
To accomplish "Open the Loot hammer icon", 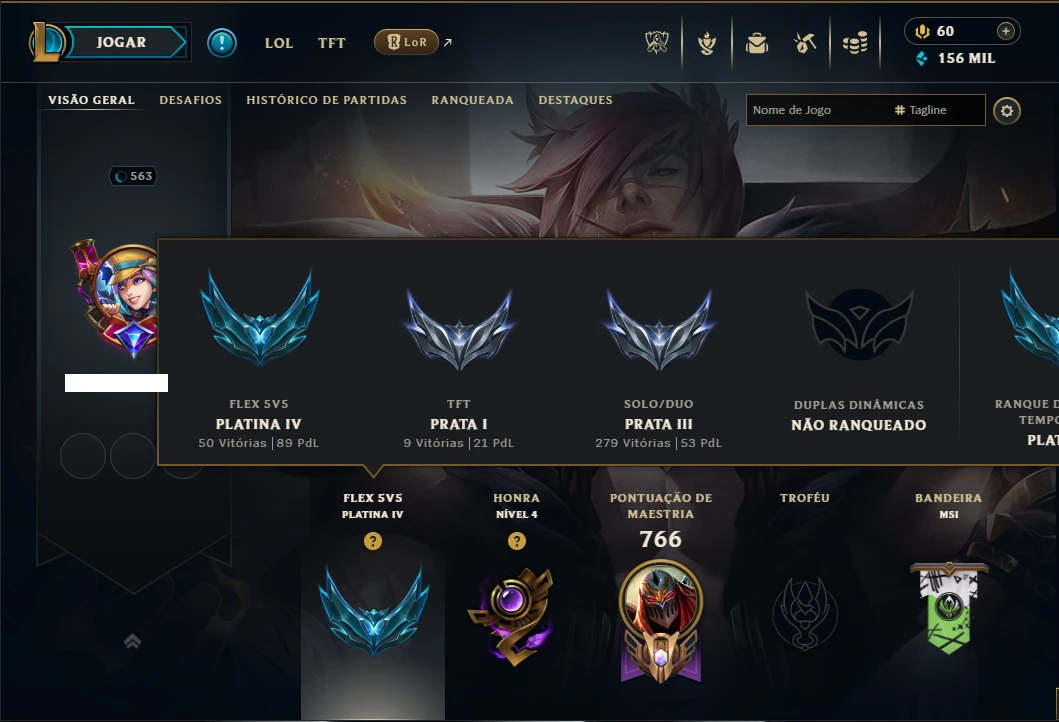I will coord(804,43).
